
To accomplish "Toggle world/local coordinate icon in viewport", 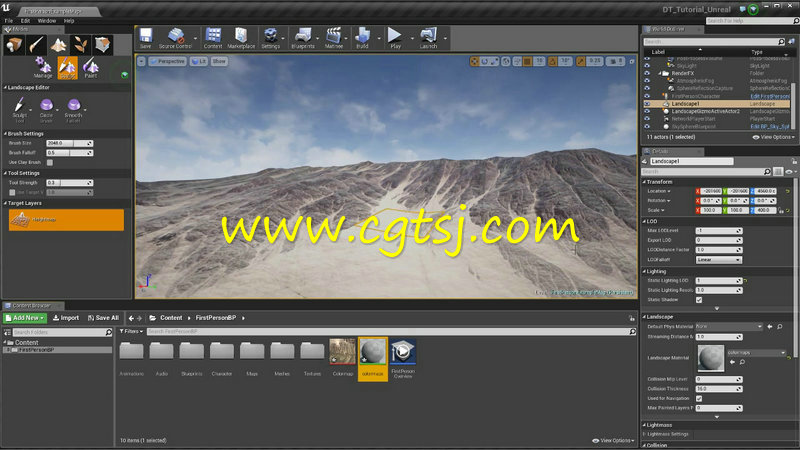I will click(506, 61).
